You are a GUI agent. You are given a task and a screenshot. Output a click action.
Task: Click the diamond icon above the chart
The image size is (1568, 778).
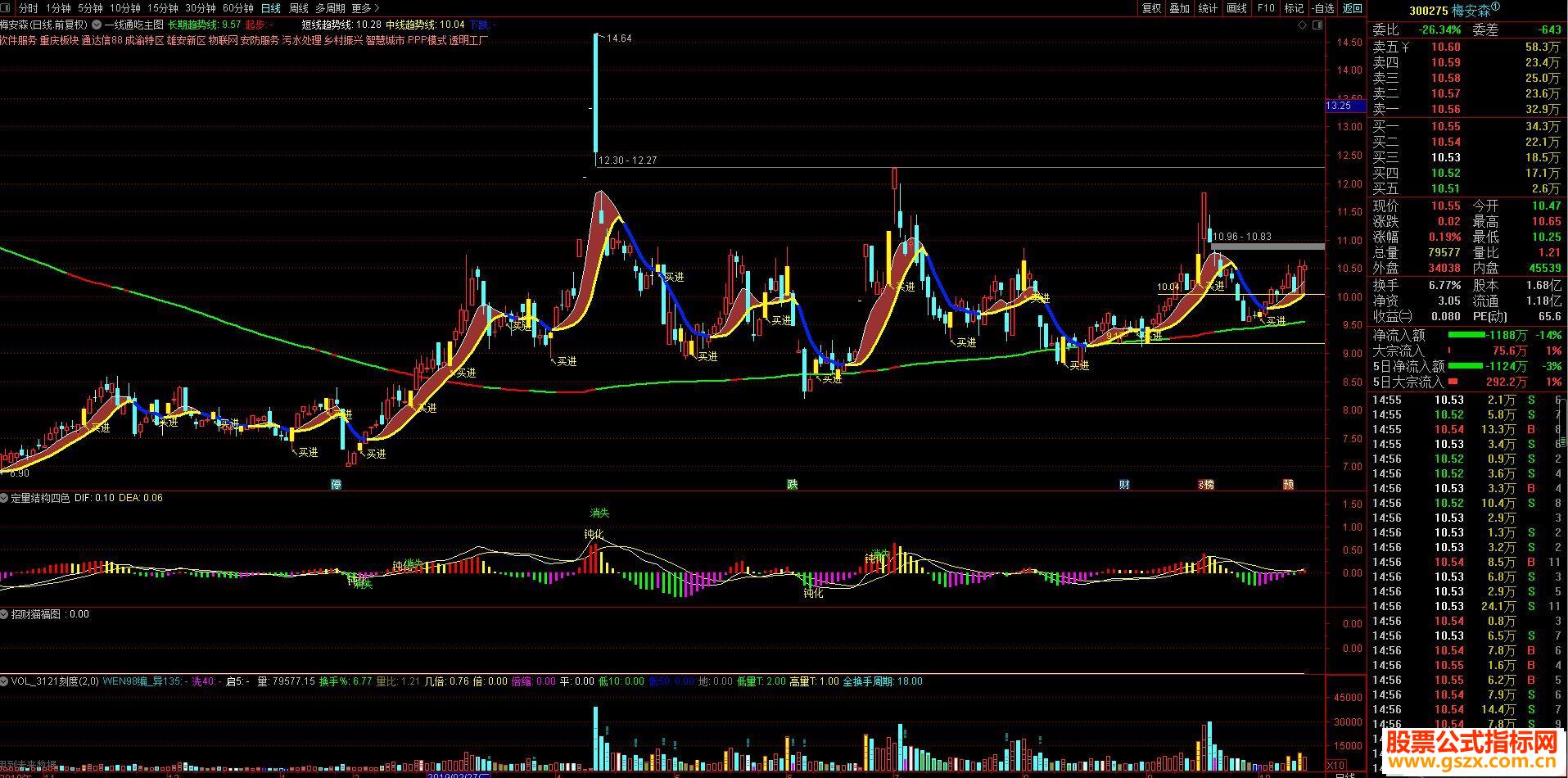[1303, 25]
